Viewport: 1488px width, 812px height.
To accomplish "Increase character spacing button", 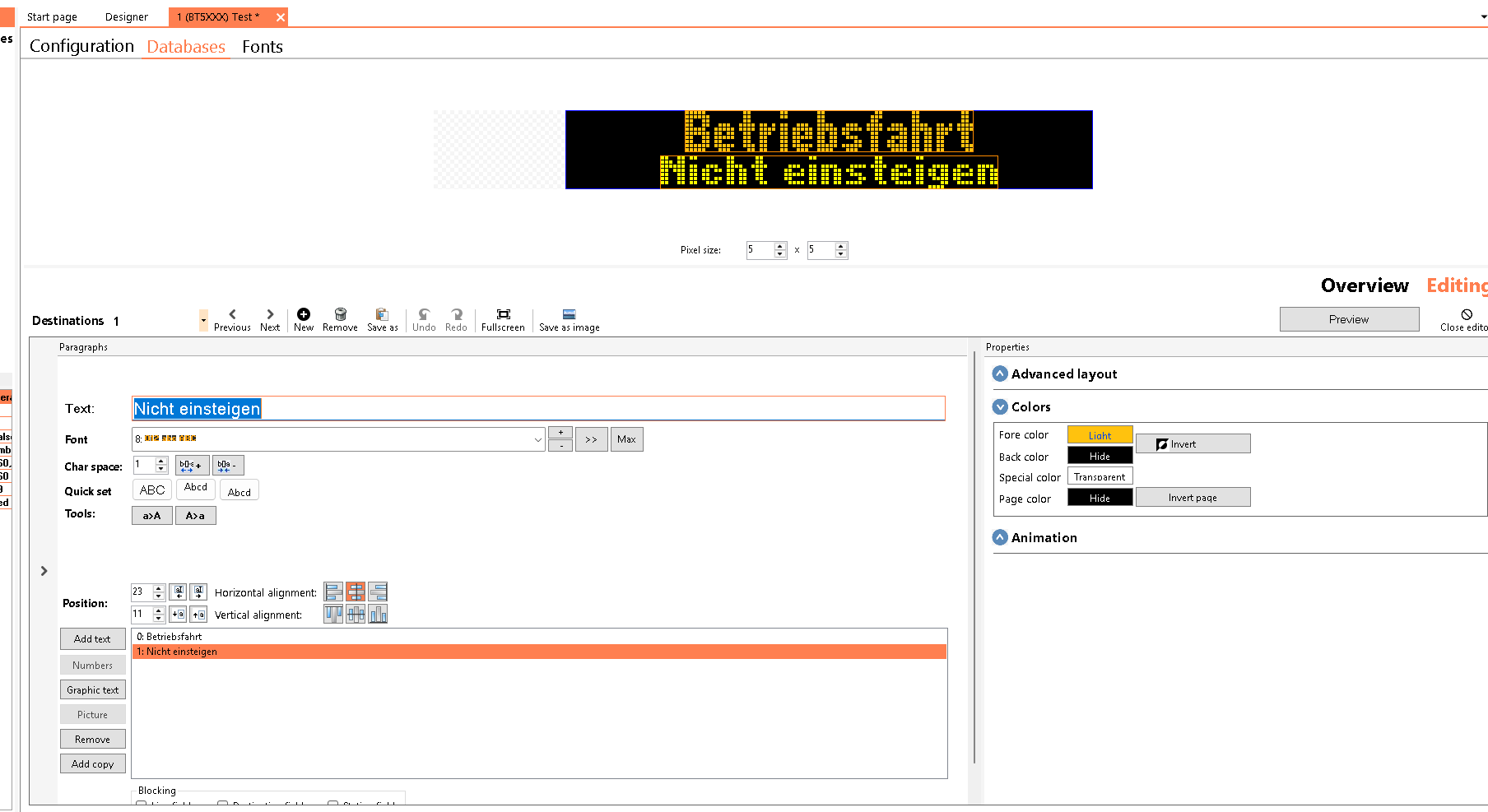I will pyautogui.click(x=192, y=466).
